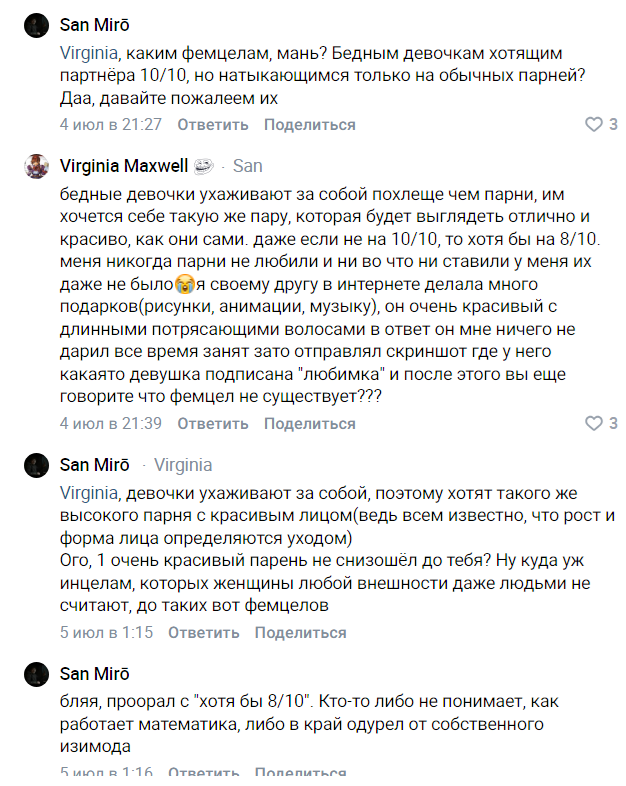Open San Mirō's avatar on third comment
626x786 pixels.
click(36, 465)
